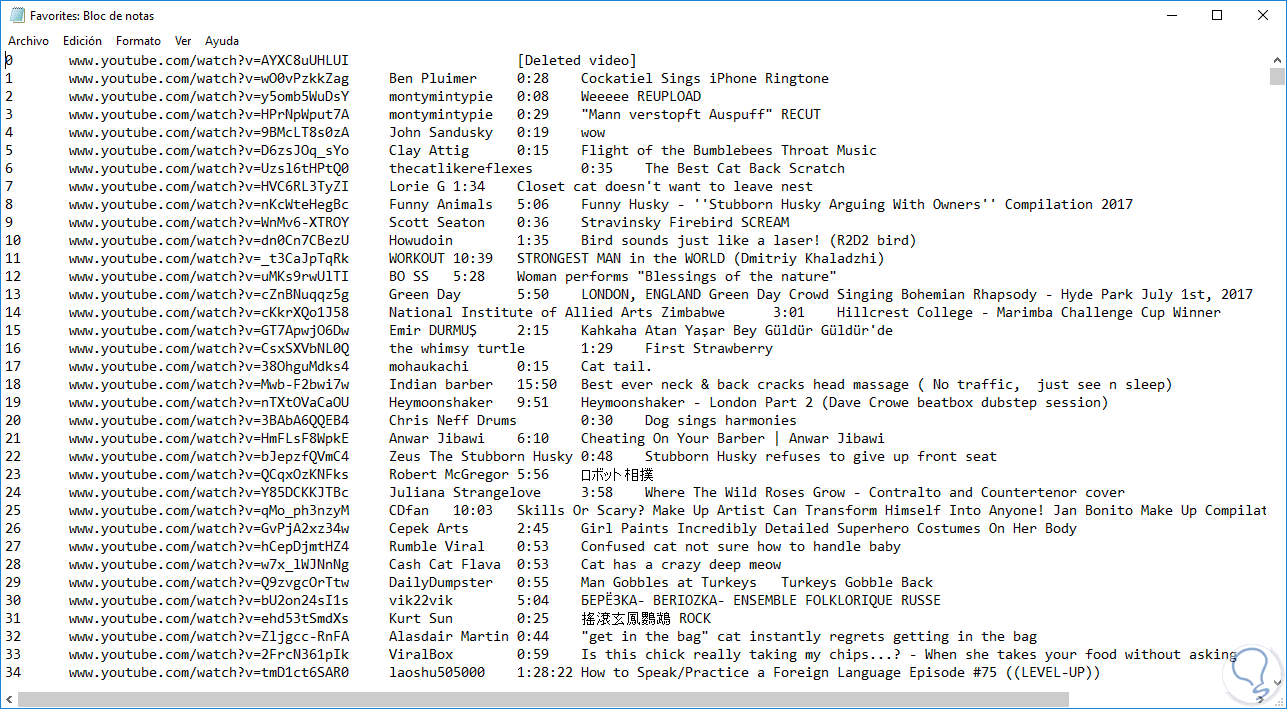This screenshot has width=1287, height=709.
Task: Click horizontal scrollbar left arrow
Action: coord(10,699)
